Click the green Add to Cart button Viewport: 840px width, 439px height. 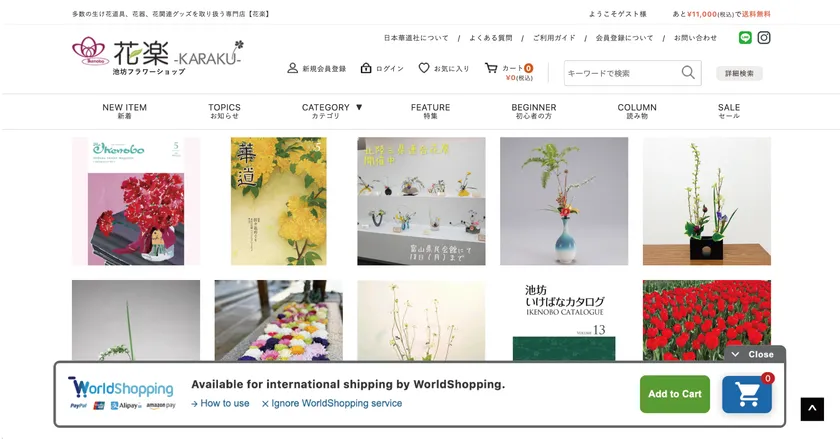point(674,394)
